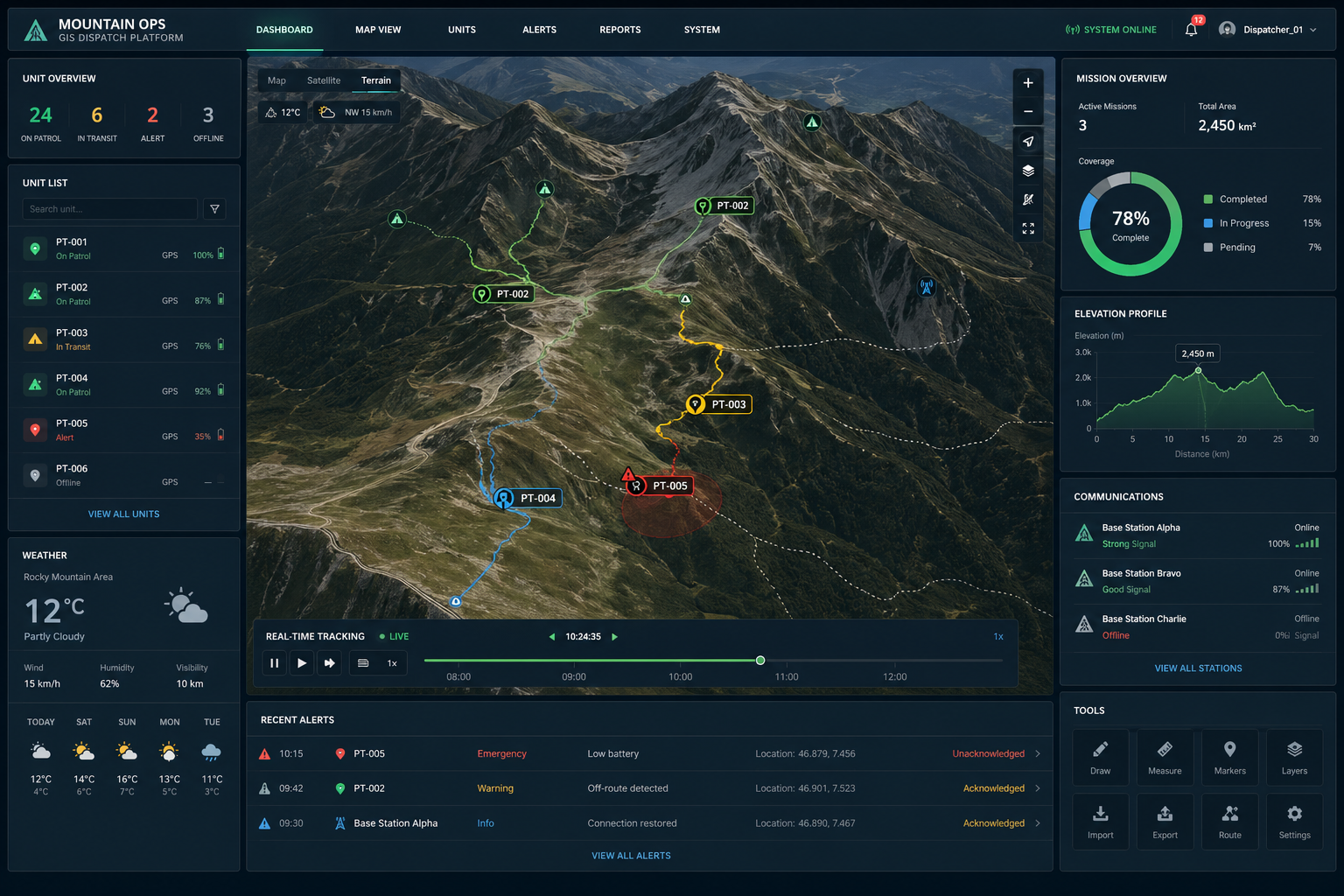This screenshot has height=896, width=1344.
Task: Expand the PT-005 emergency alert details
Action: 1037,753
